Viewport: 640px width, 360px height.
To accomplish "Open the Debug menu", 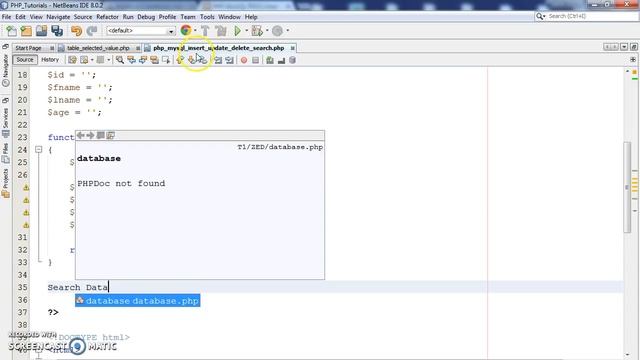I will [x=146, y=17].
